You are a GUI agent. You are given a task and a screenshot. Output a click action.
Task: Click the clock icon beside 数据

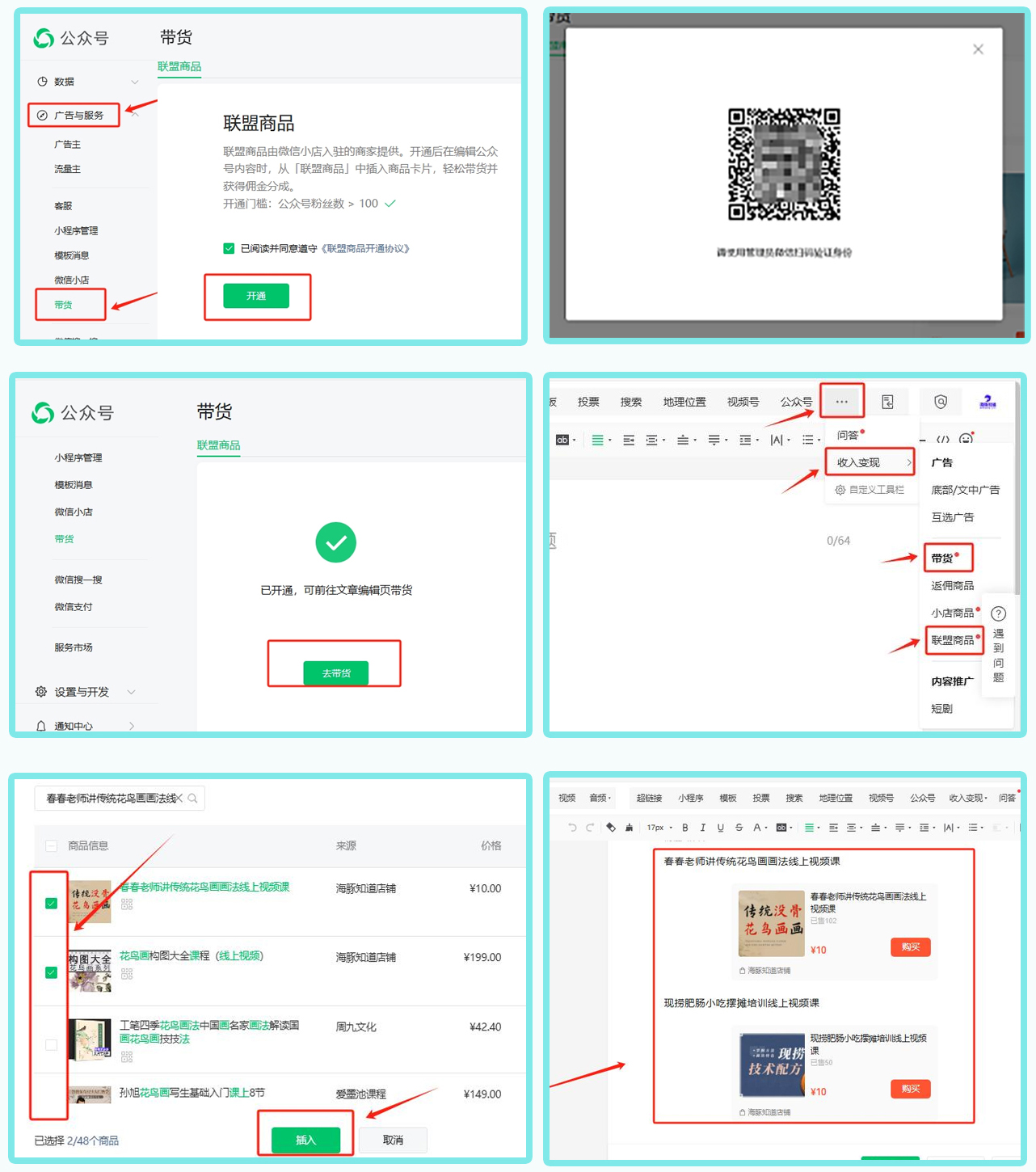click(42, 82)
